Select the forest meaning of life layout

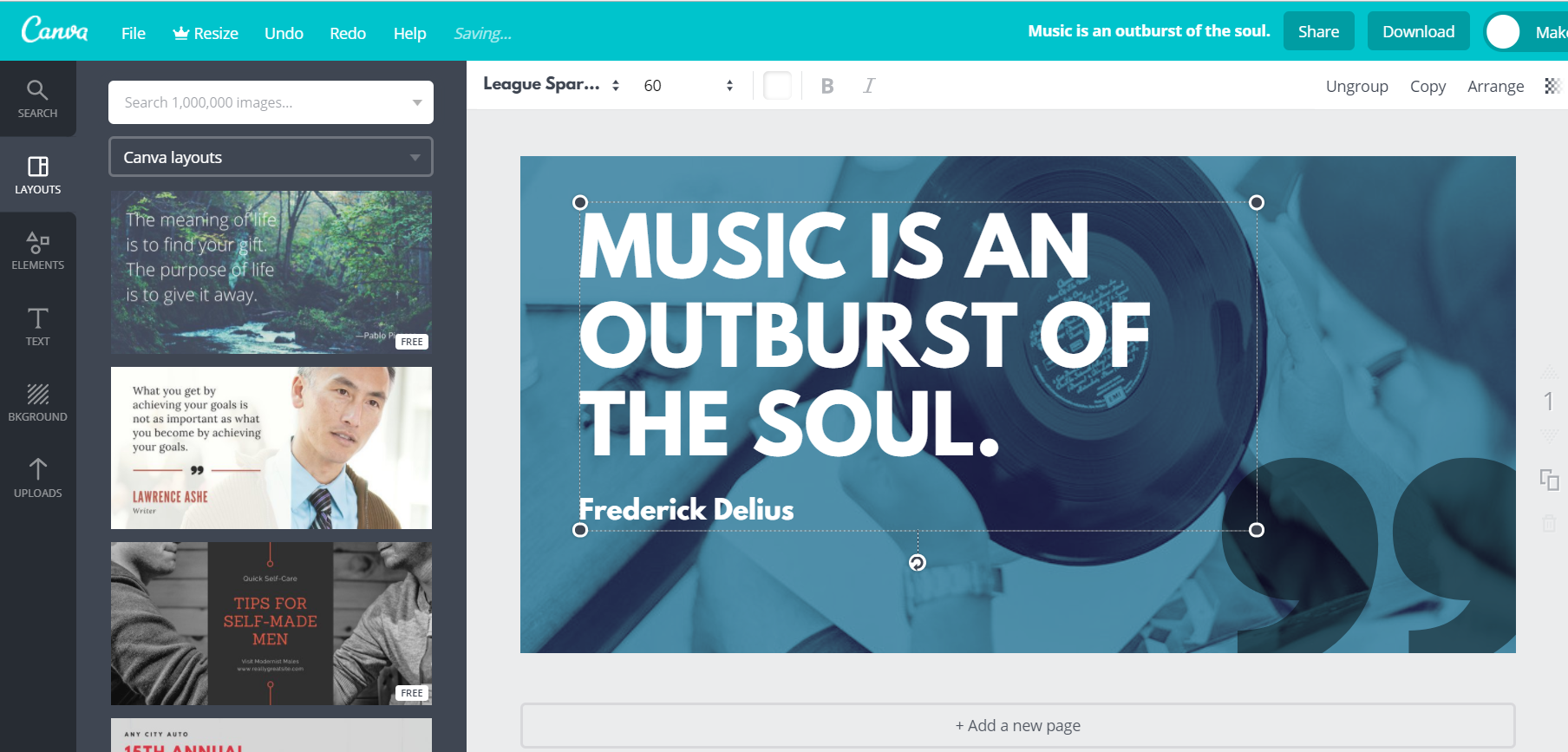[271, 272]
